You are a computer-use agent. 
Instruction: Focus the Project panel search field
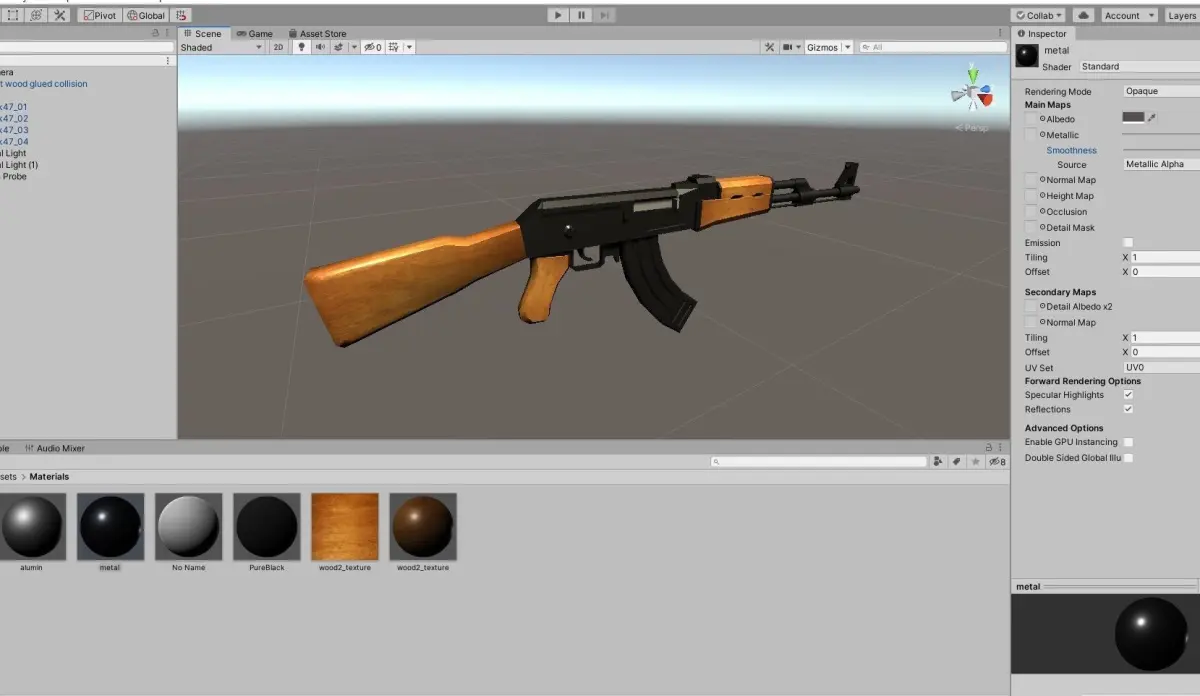(819, 462)
